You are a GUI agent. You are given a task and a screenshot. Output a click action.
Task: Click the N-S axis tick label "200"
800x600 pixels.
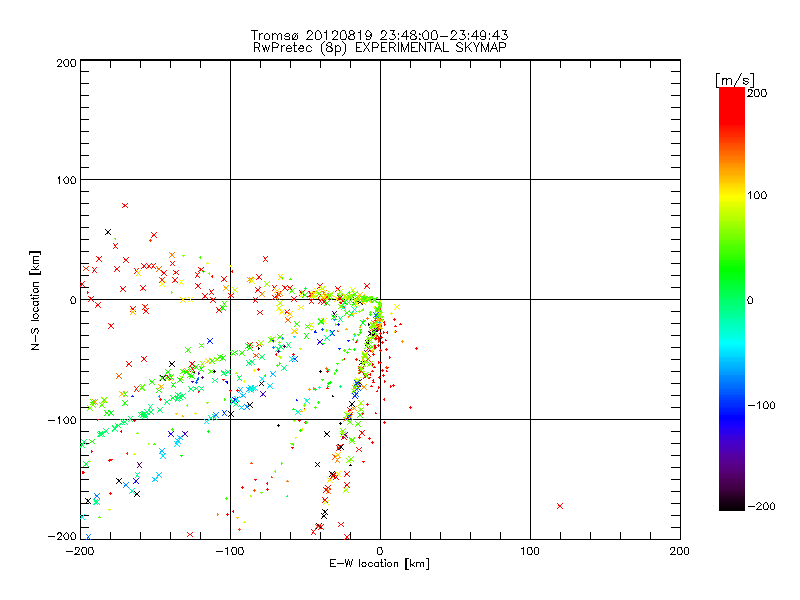66,63
